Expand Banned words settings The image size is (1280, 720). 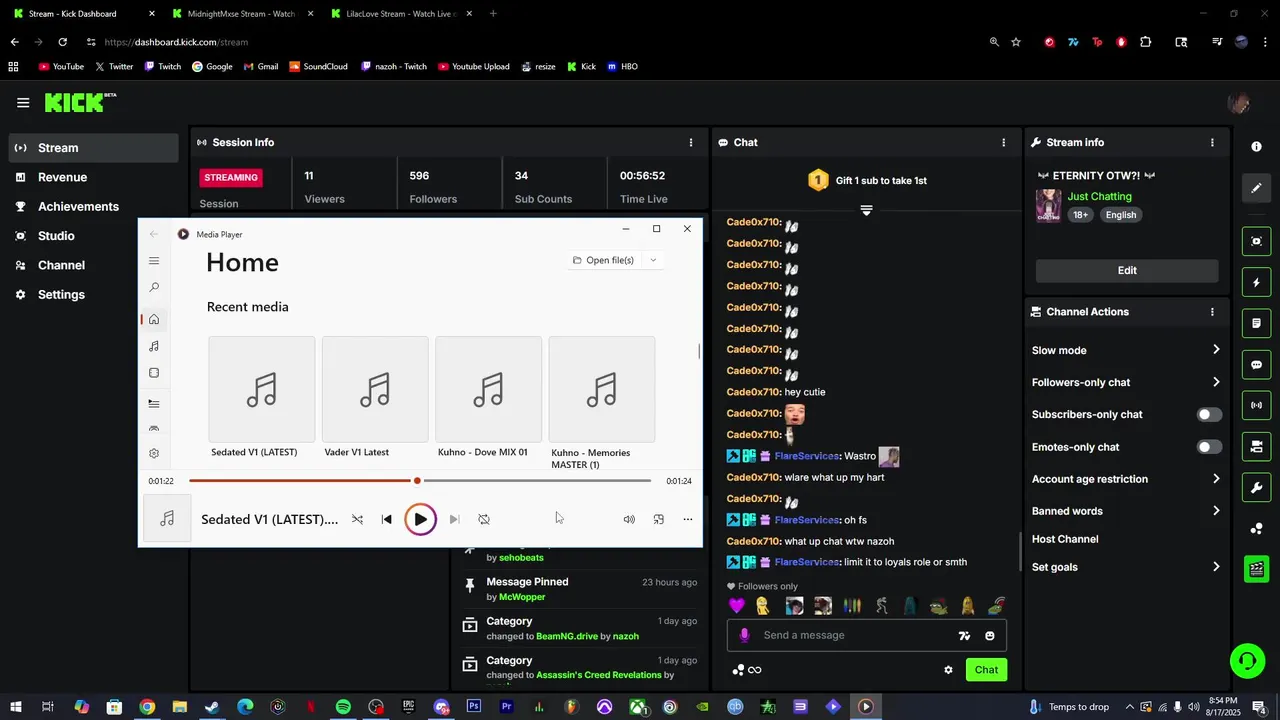(1216, 511)
